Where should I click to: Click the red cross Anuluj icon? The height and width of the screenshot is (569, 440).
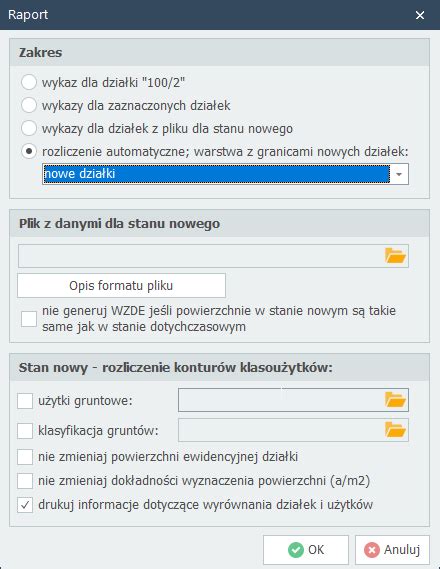372,550
